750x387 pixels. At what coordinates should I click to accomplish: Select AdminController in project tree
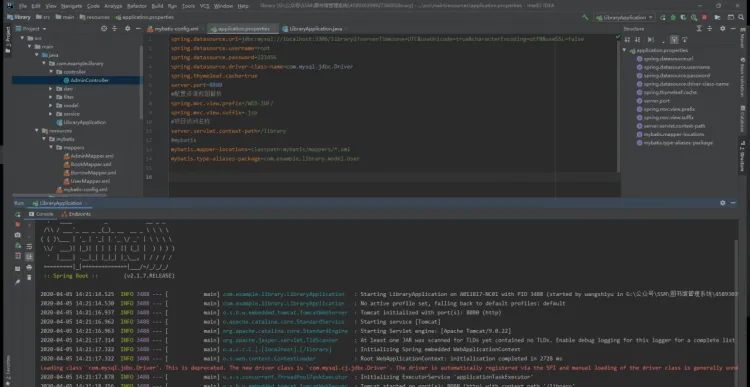point(89,80)
